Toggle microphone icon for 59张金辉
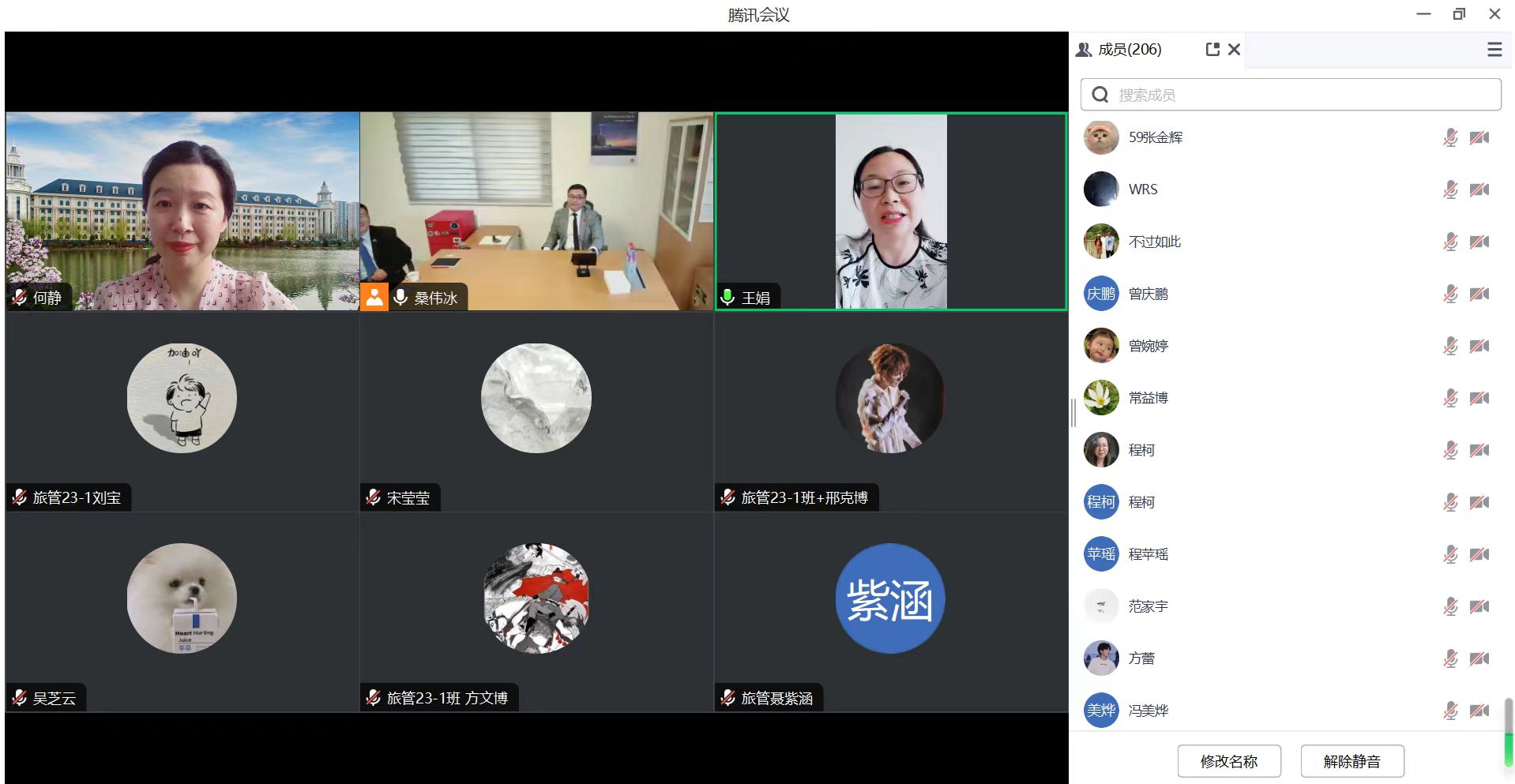The width and height of the screenshot is (1515, 784). tap(1450, 138)
